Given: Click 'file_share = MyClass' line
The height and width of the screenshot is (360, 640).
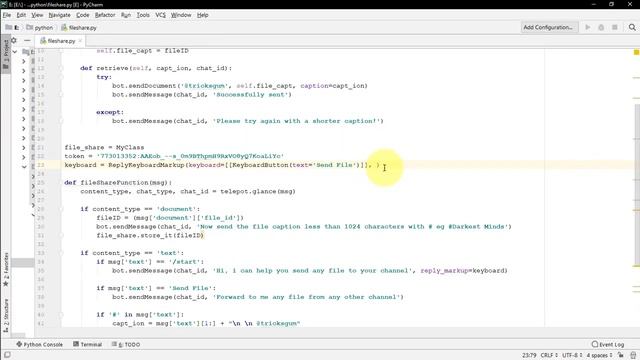Looking at the screenshot, I should click(x=104, y=147).
